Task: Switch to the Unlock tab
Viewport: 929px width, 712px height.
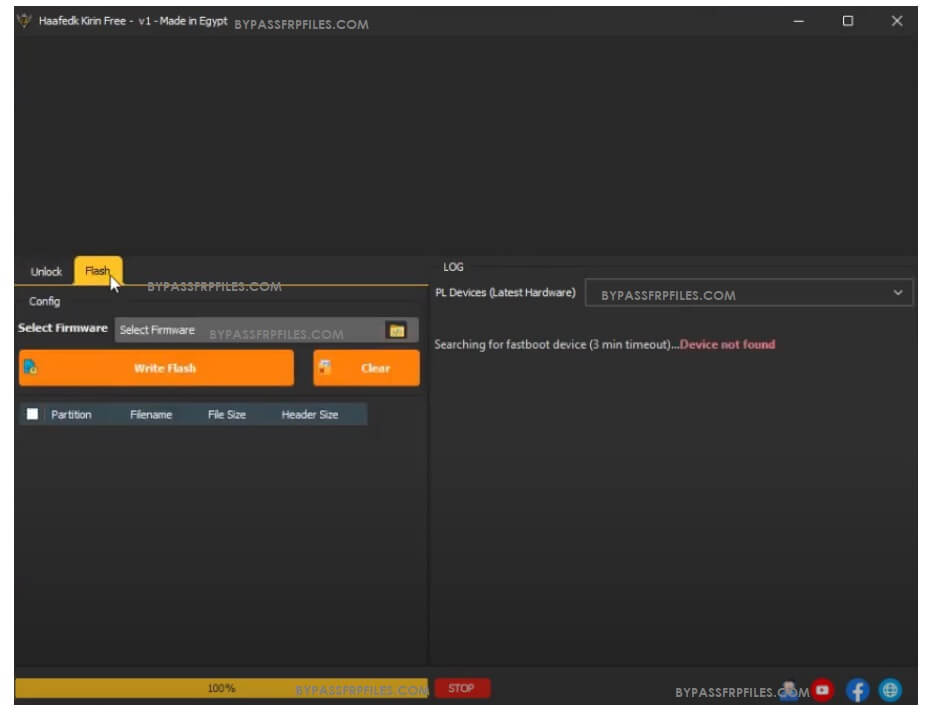Action: 45,270
